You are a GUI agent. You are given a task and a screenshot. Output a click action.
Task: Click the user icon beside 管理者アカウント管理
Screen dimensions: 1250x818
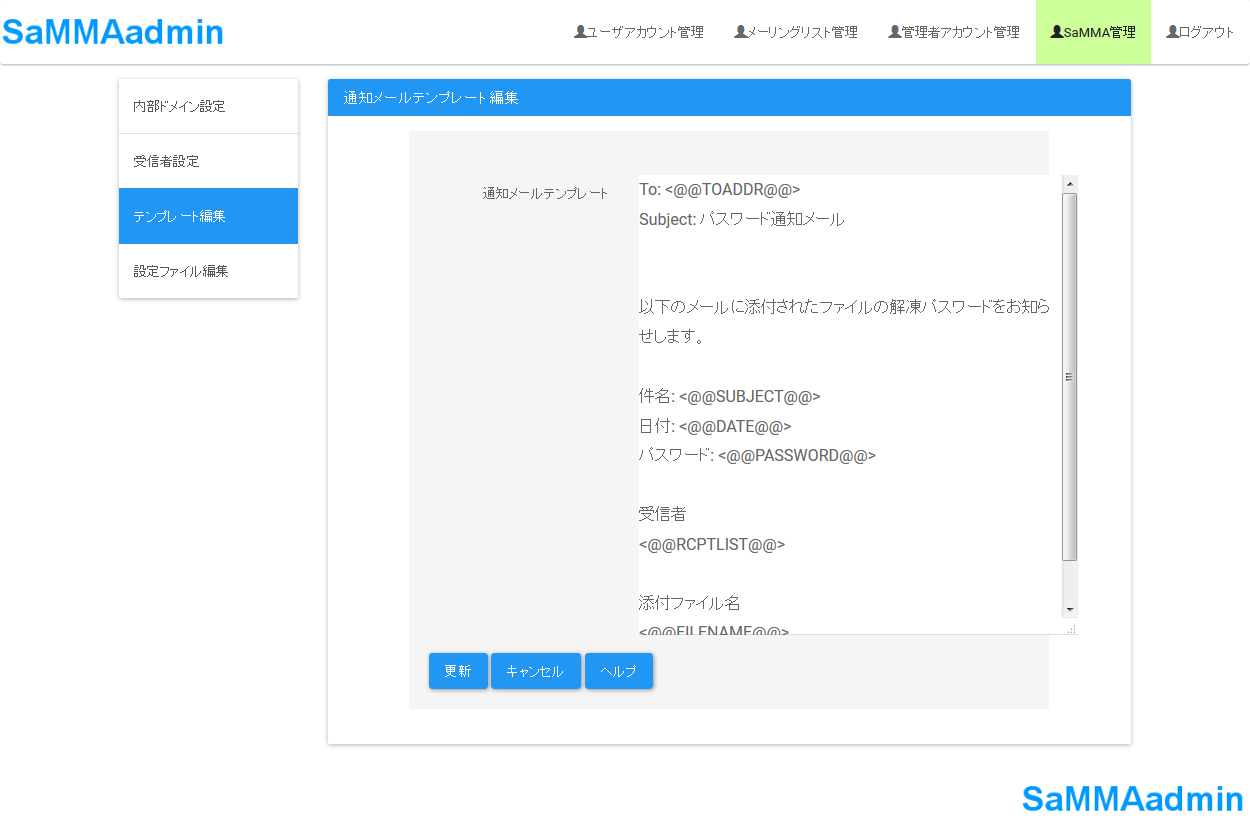click(894, 32)
